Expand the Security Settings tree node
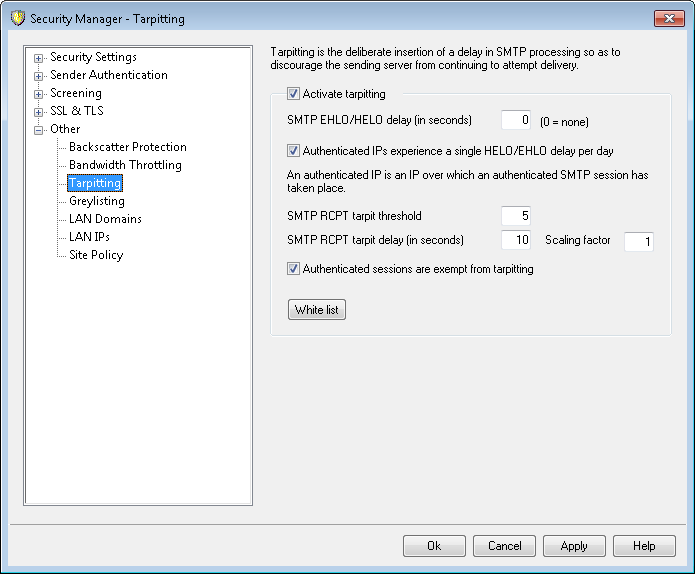This screenshot has height=574, width=695. (39, 58)
